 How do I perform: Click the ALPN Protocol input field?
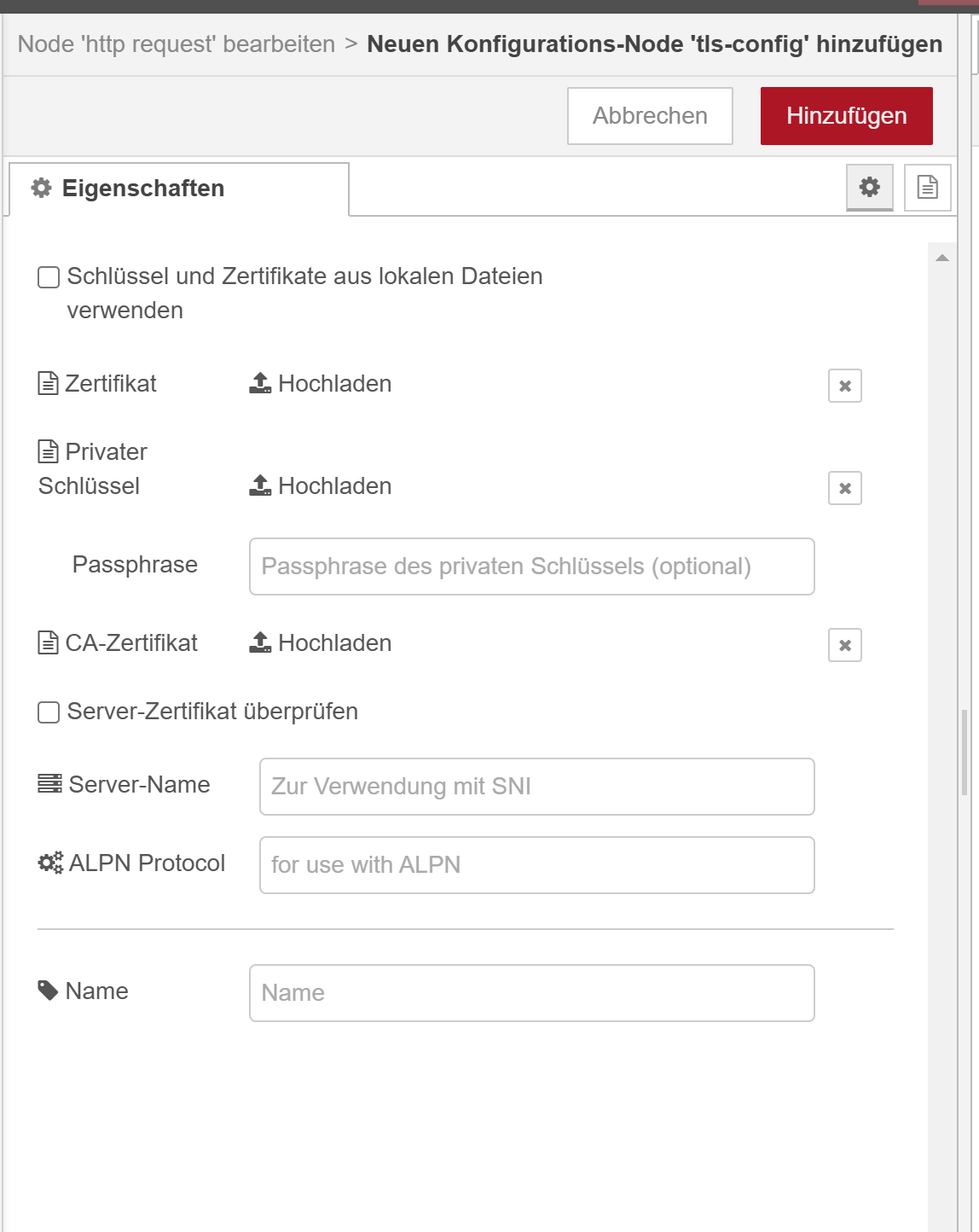point(536,865)
